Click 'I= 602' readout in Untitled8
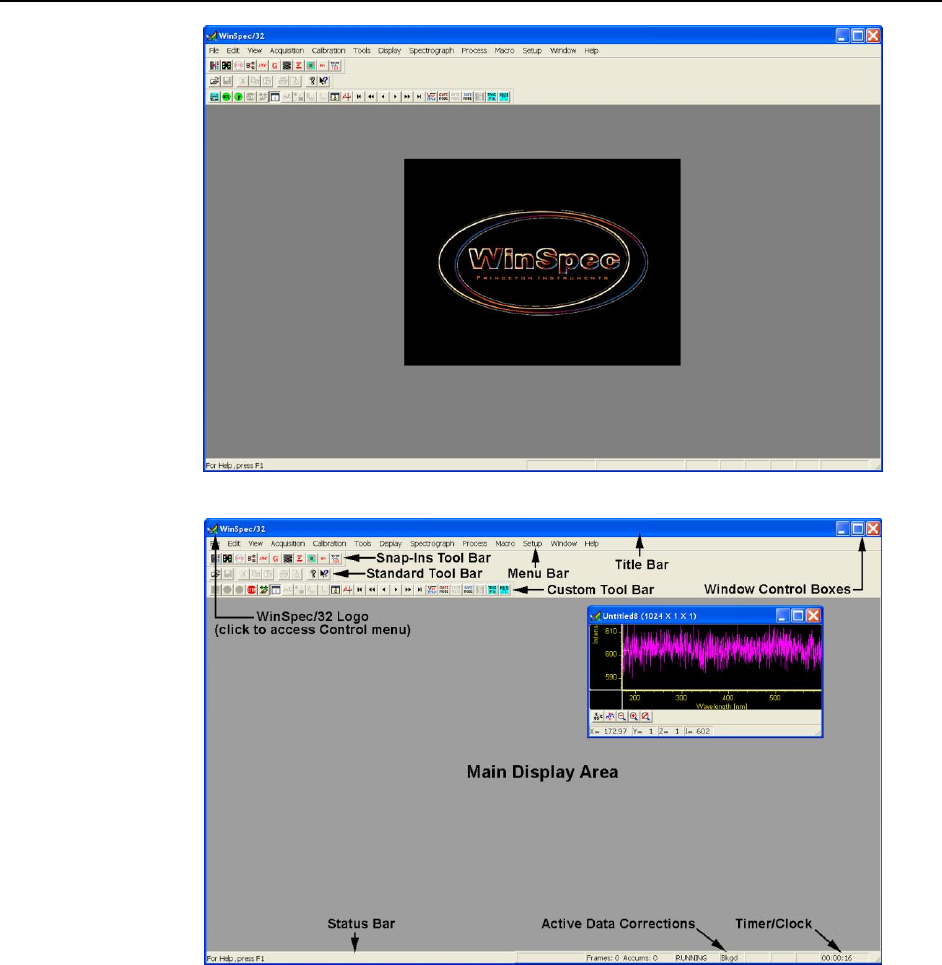Image resolution: width=942 pixels, height=965 pixels. (697, 731)
